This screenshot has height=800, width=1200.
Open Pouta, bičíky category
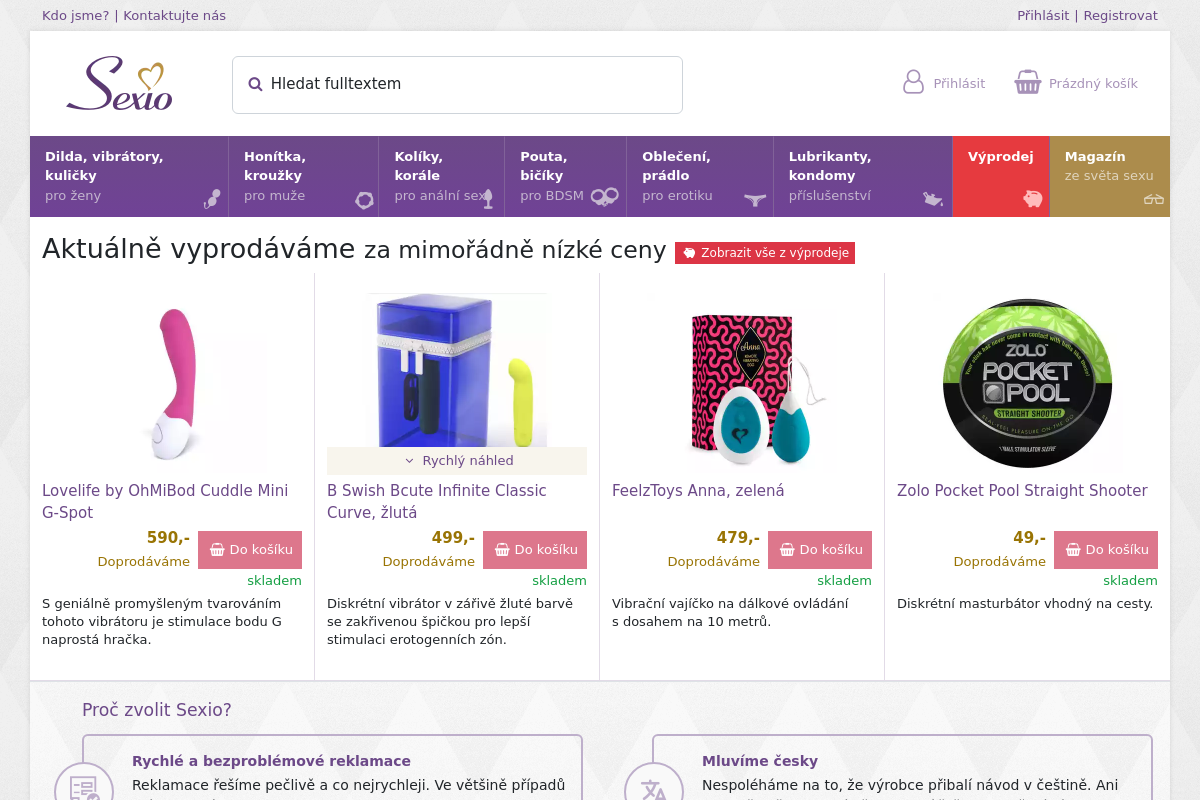point(566,176)
